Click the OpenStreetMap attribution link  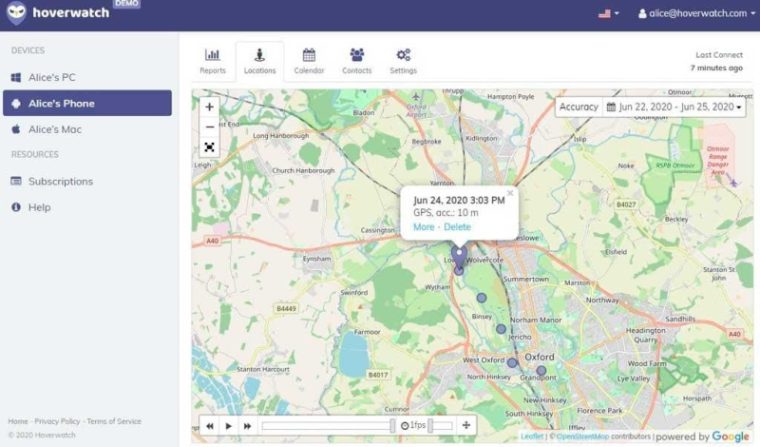pyautogui.click(x=582, y=437)
